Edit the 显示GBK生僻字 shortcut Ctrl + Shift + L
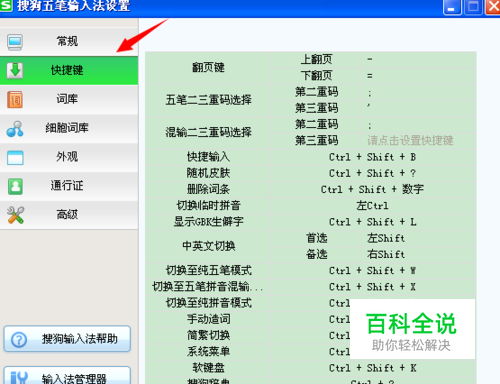500x384 pixels. coord(373,222)
